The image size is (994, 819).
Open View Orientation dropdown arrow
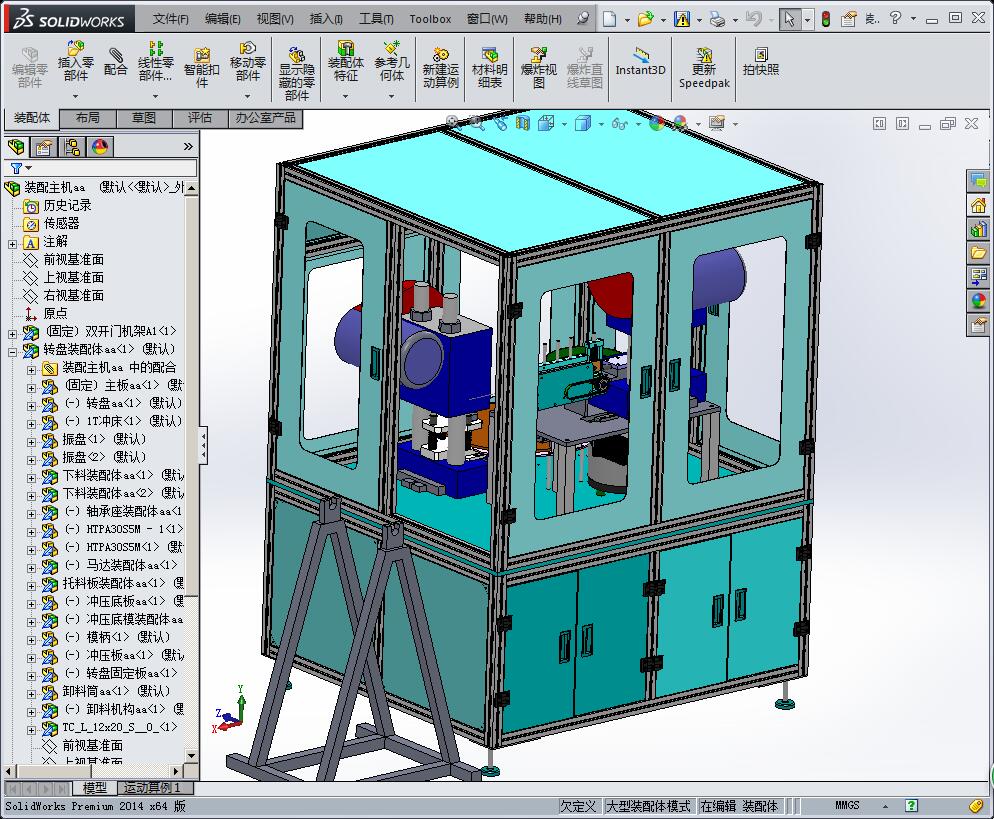[x=564, y=124]
